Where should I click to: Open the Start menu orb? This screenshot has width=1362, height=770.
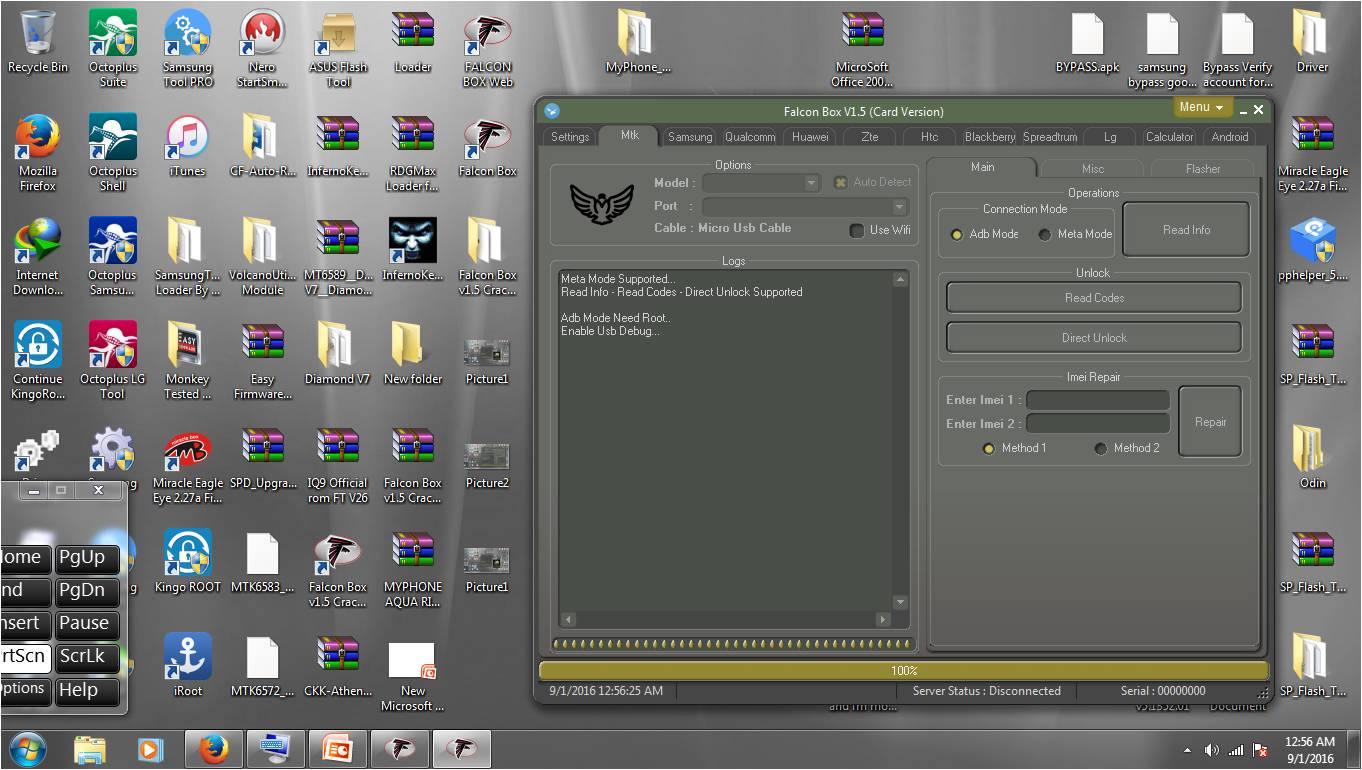tap(27, 749)
